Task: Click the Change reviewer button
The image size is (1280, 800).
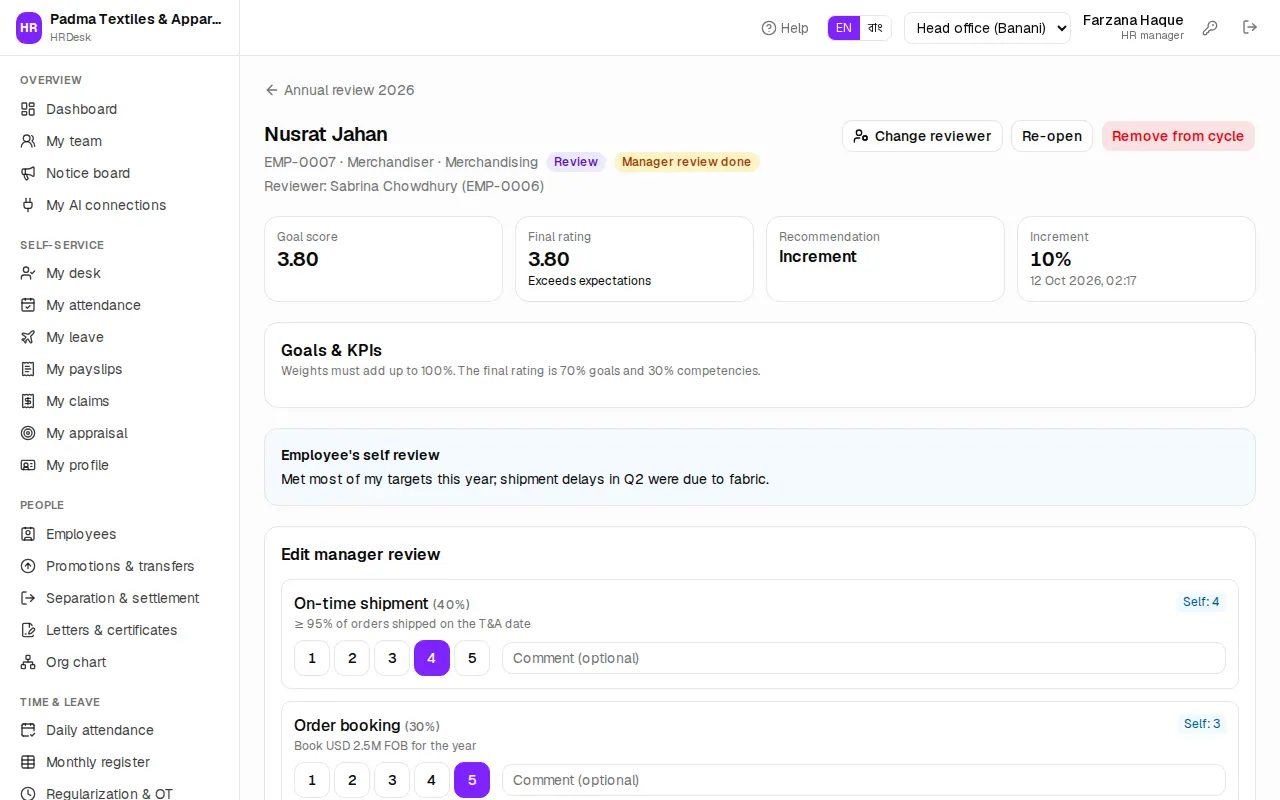Action: pyautogui.click(x=922, y=136)
